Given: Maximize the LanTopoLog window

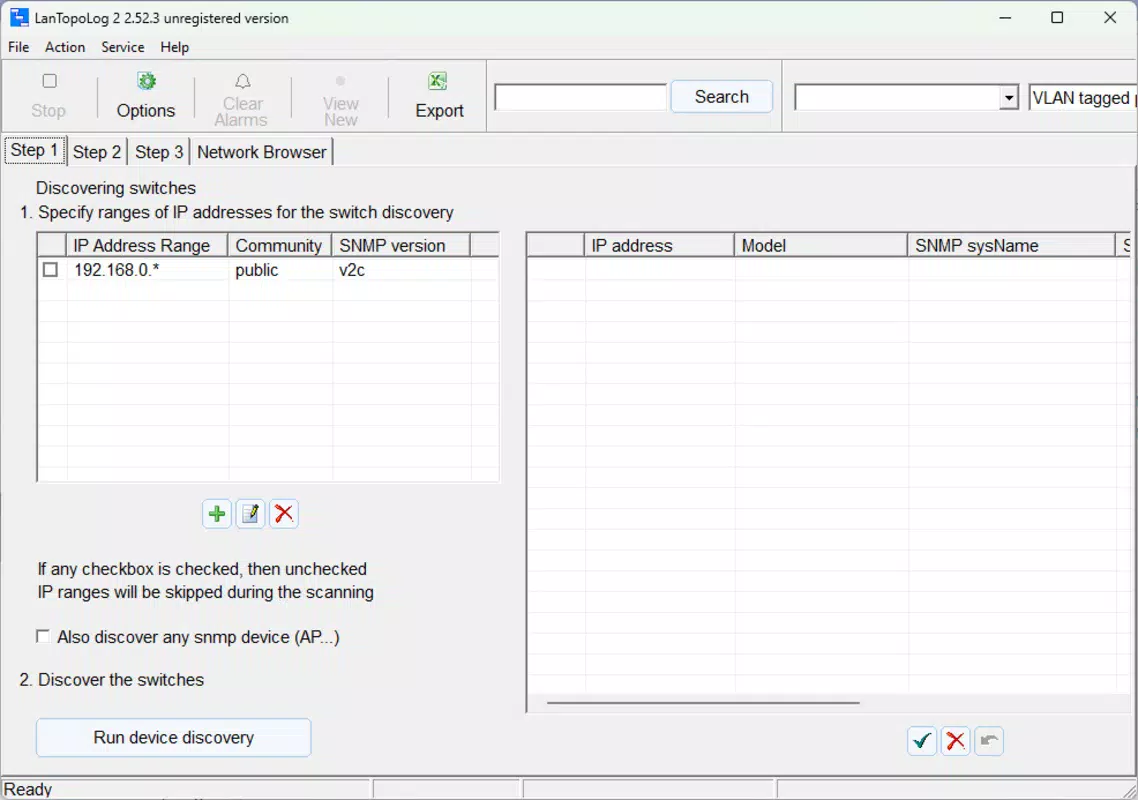Looking at the screenshot, I should click(x=1057, y=17).
